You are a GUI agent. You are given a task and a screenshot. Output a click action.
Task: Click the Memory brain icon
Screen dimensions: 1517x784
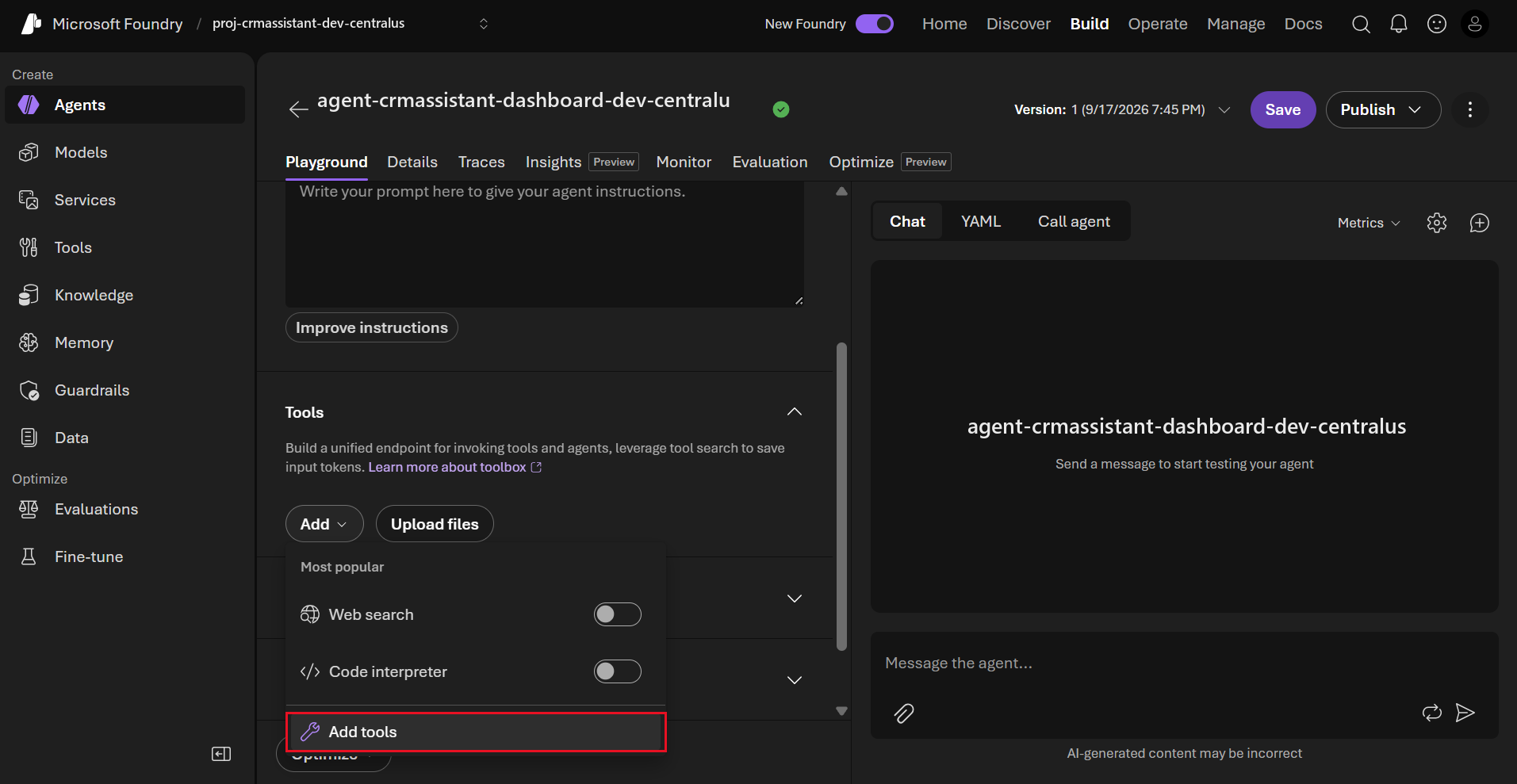pyautogui.click(x=29, y=342)
